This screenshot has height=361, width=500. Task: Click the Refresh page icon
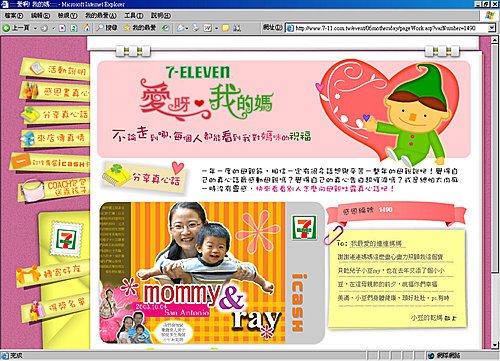pos(74,28)
